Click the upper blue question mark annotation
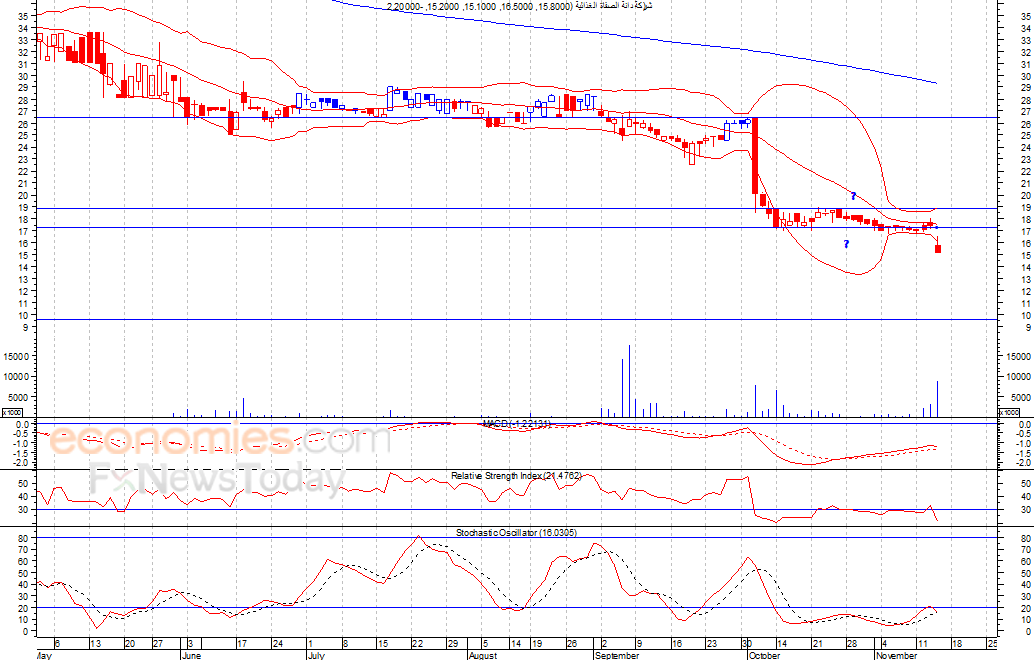This screenshot has width=1034, height=660. pos(853,196)
